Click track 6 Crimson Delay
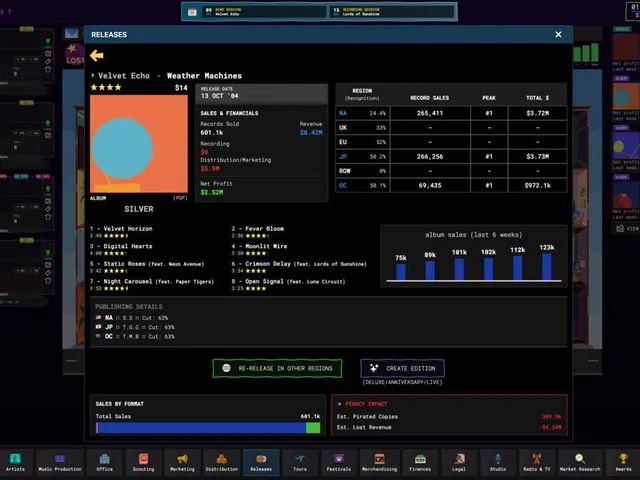The image size is (640, 480). tap(299, 267)
